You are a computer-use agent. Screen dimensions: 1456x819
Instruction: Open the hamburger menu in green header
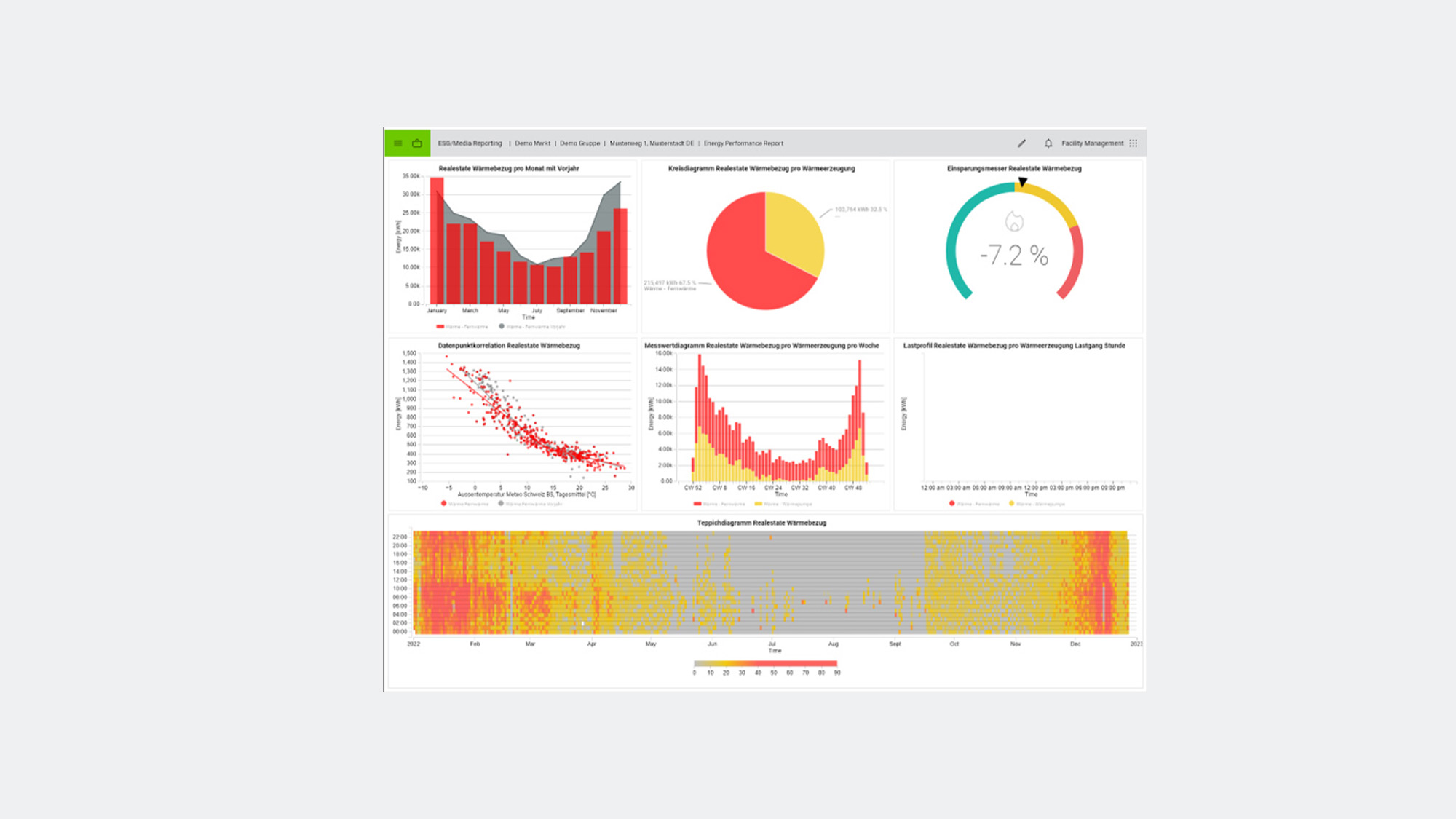(x=397, y=143)
